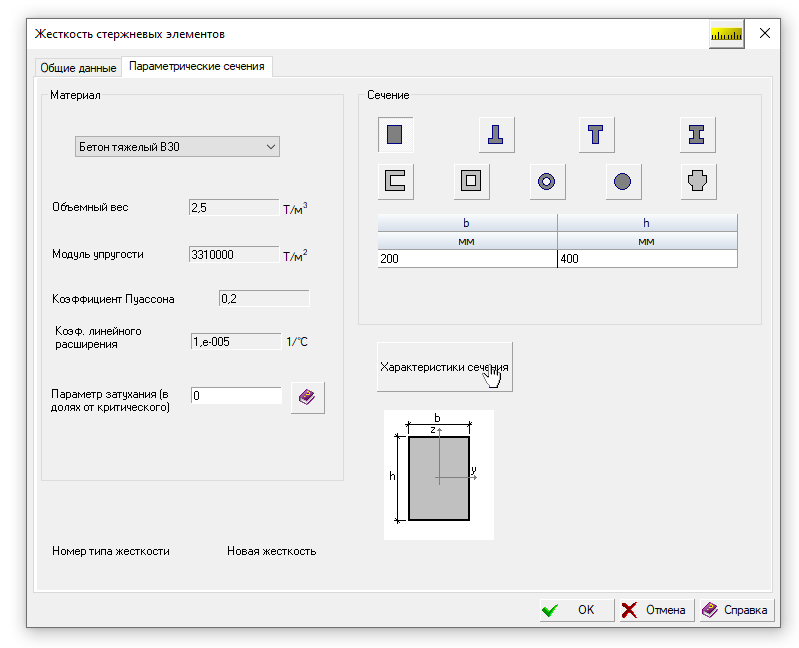The height and width of the screenshot is (648, 799).
Task: Switch to the Общие данные tab
Action: (x=78, y=68)
